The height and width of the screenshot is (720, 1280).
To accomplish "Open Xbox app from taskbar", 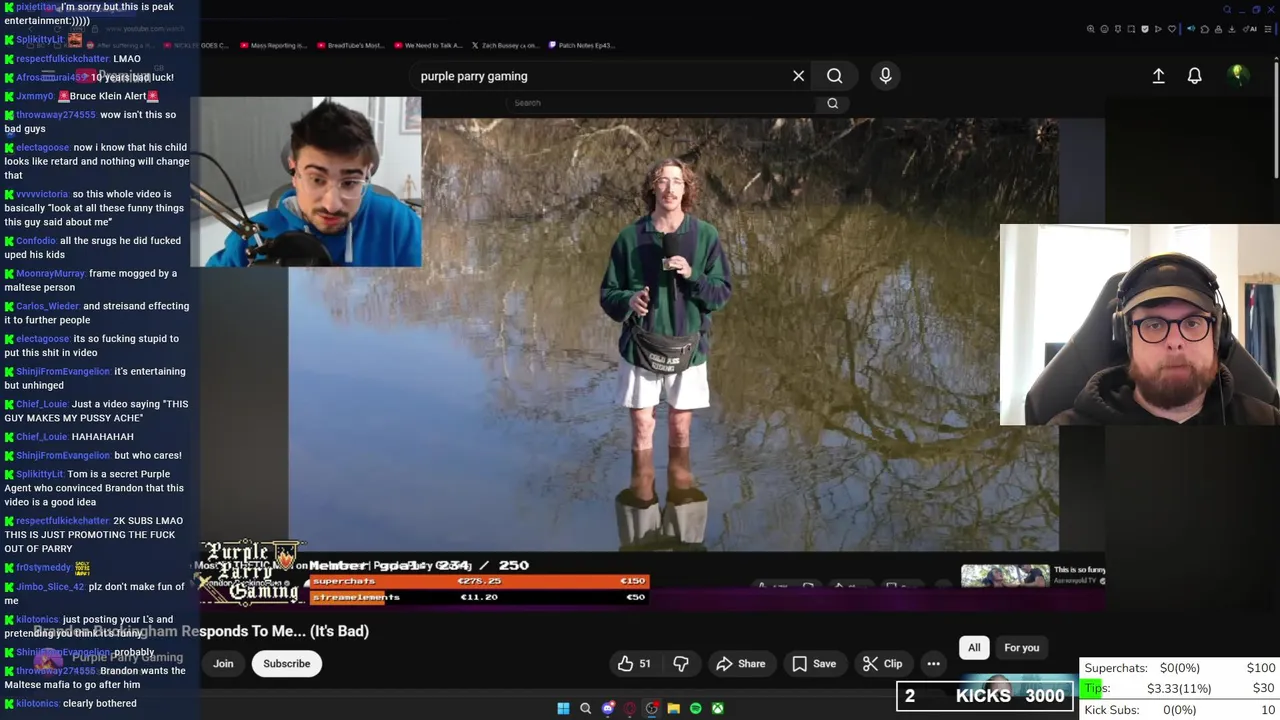I will coord(717,708).
